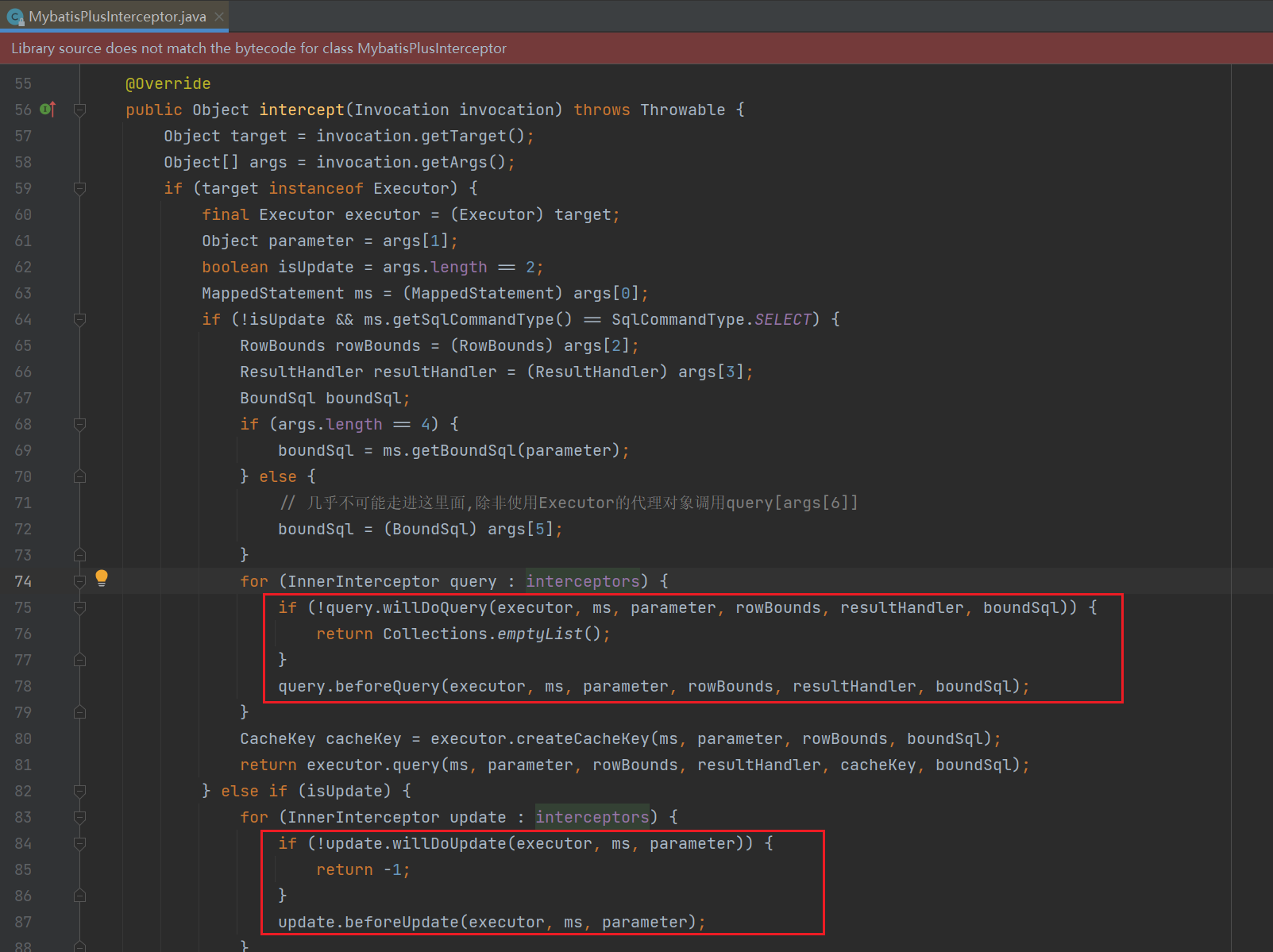Click the willDoQuery method call
The height and width of the screenshot is (952, 1273).
click(x=434, y=608)
